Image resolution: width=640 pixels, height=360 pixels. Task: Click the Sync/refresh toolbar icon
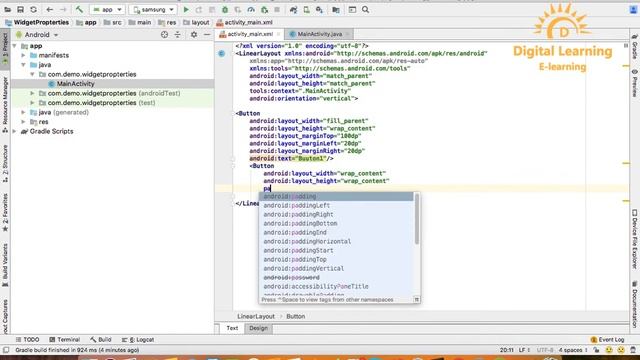[x=33, y=9]
